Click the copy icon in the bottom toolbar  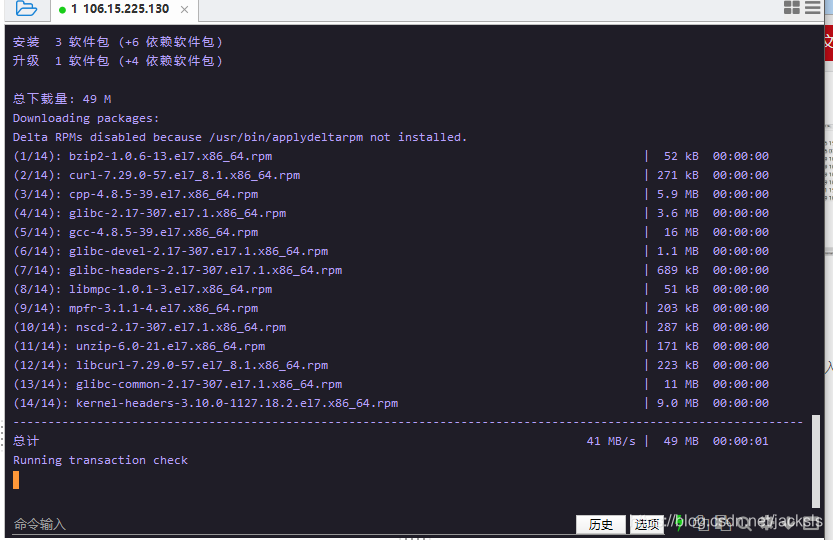(702, 524)
